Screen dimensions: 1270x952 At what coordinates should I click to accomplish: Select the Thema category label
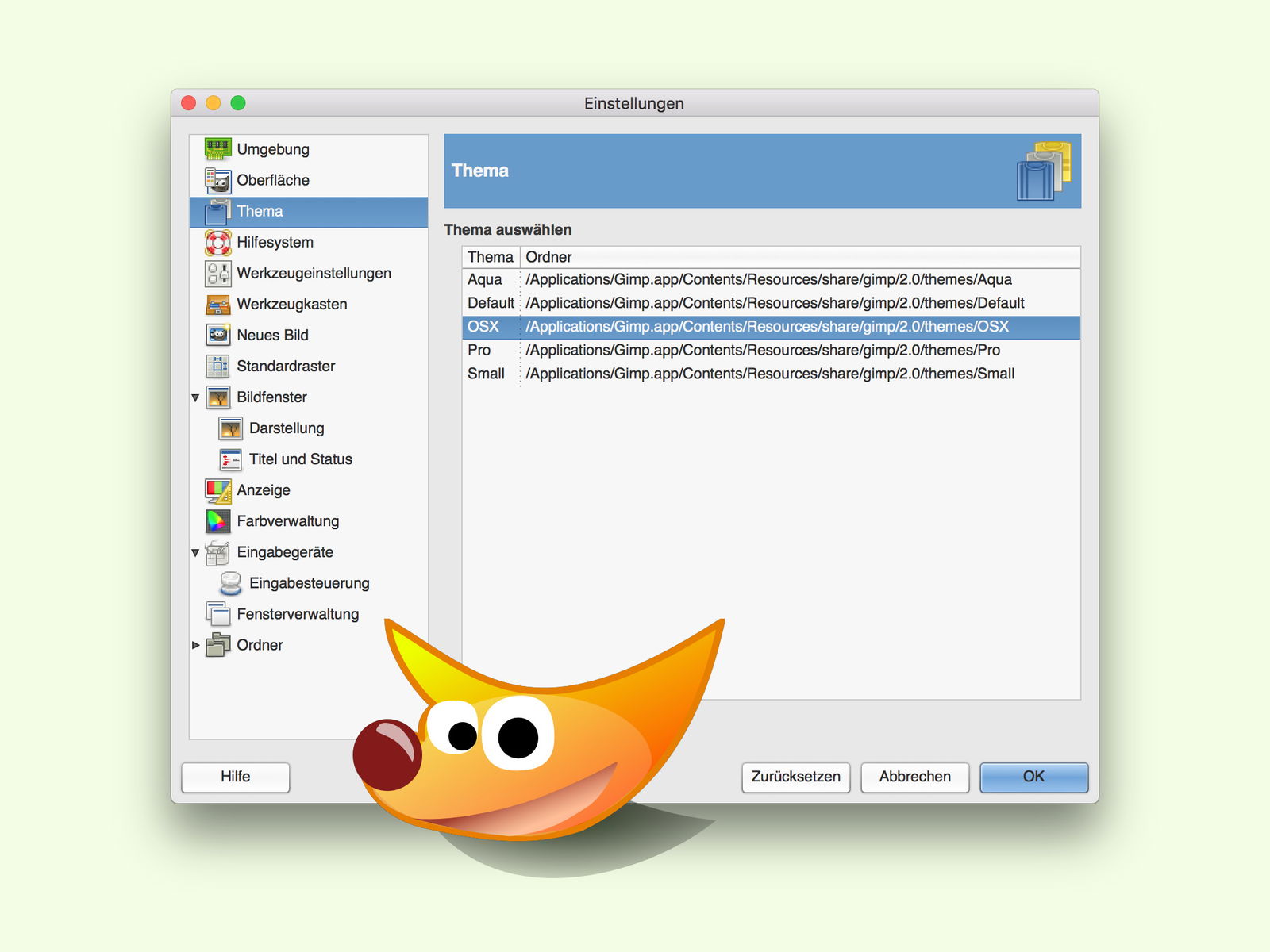click(x=260, y=211)
